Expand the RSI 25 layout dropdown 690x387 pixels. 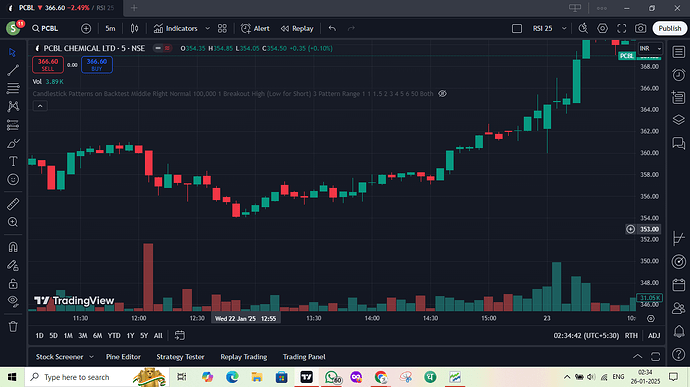point(564,29)
